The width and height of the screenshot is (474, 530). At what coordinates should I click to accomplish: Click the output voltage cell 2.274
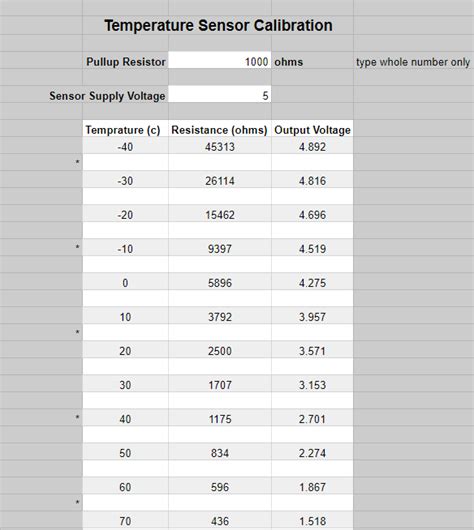[312, 452]
